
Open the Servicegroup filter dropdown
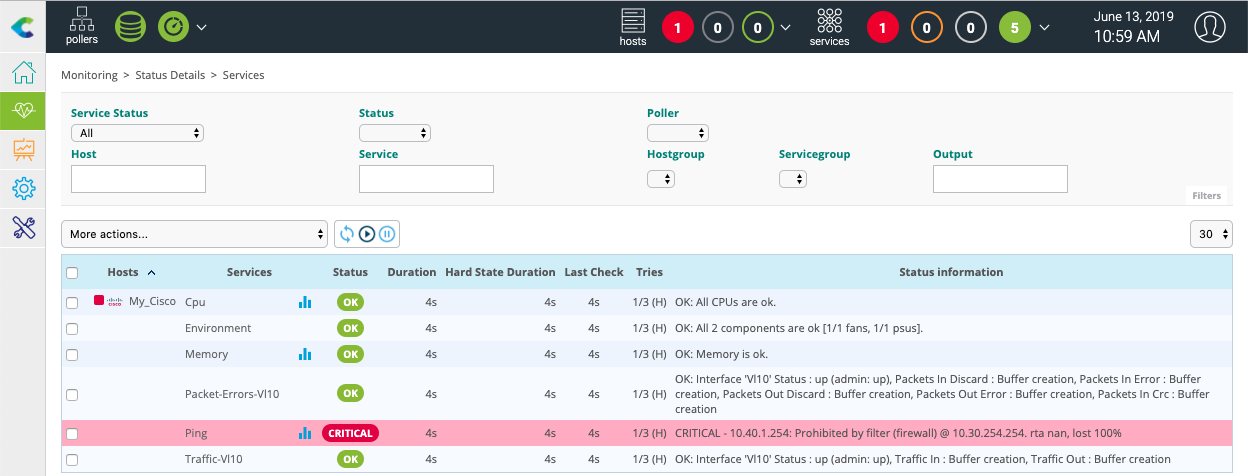793,179
